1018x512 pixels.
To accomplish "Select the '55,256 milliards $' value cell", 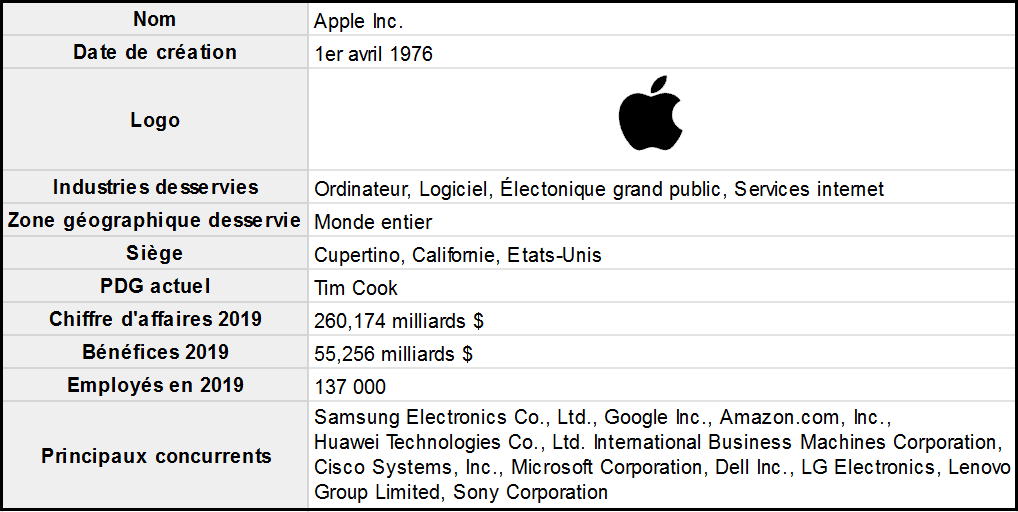I will click(394, 354).
